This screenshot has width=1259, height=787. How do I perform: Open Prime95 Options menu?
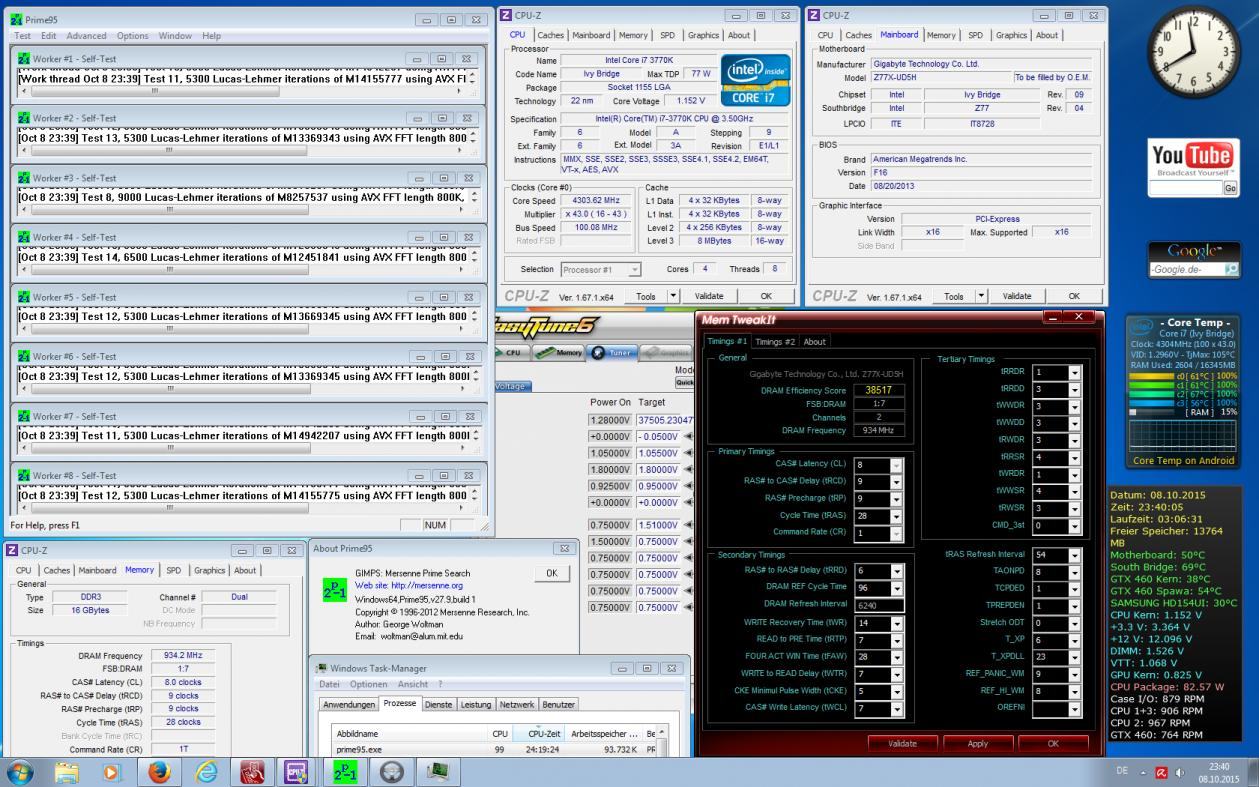[133, 36]
